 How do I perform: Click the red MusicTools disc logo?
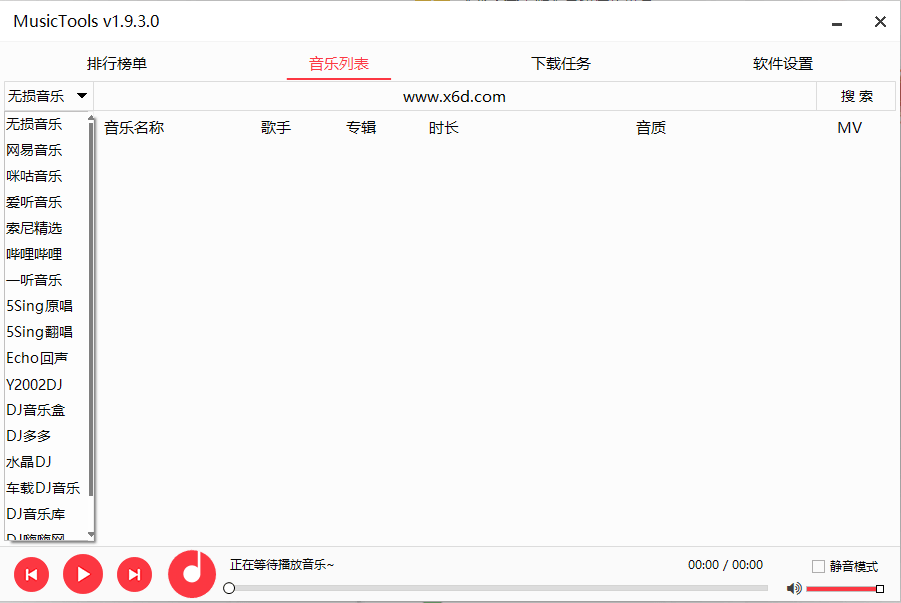[x=190, y=574]
